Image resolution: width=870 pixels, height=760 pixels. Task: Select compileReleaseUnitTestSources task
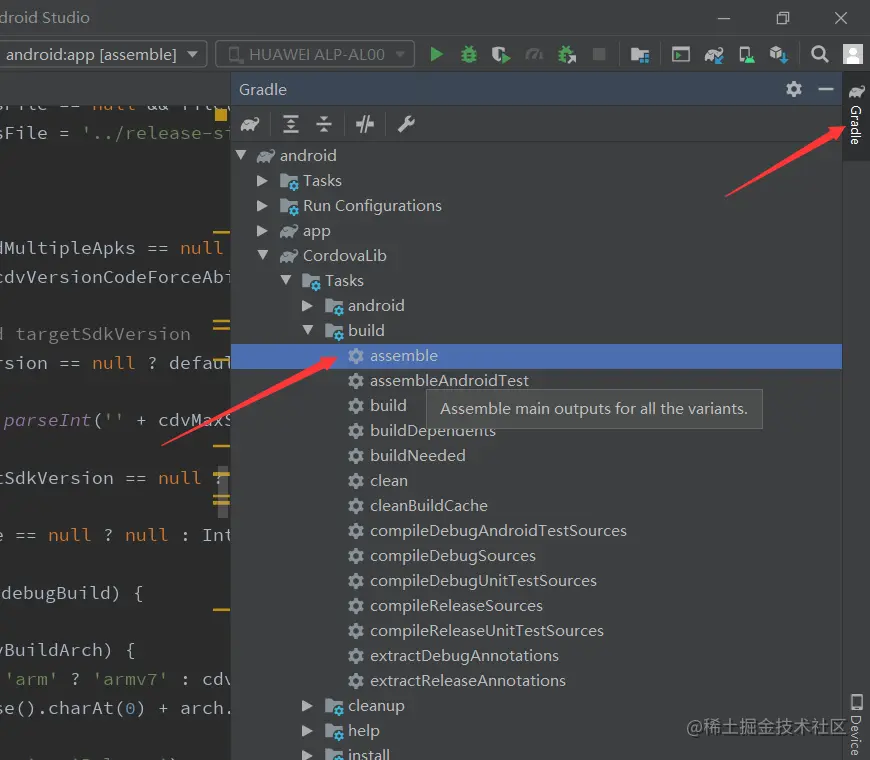click(487, 630)
